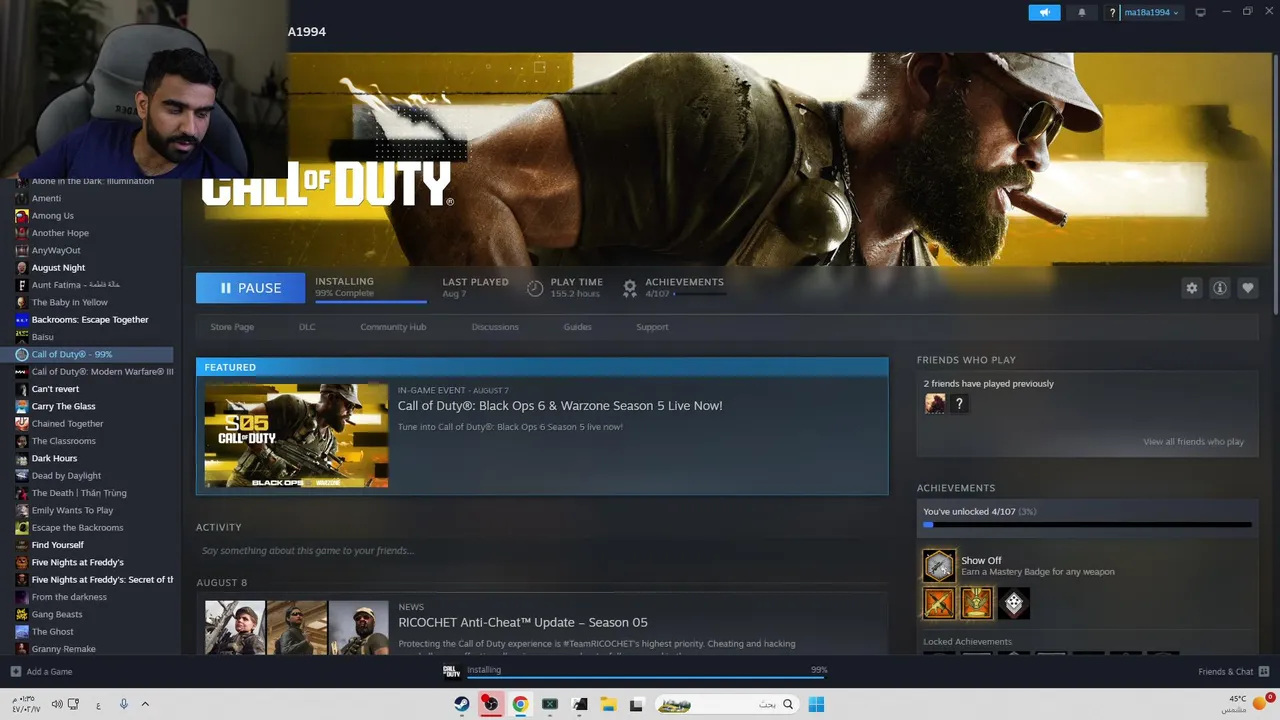Open File Explorer folder on taskbar

[x=607, y=704]
